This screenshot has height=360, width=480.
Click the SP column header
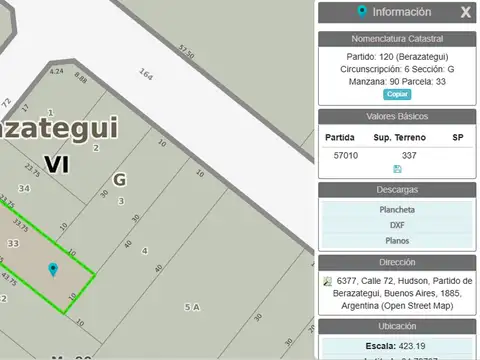tap(458, 138)
